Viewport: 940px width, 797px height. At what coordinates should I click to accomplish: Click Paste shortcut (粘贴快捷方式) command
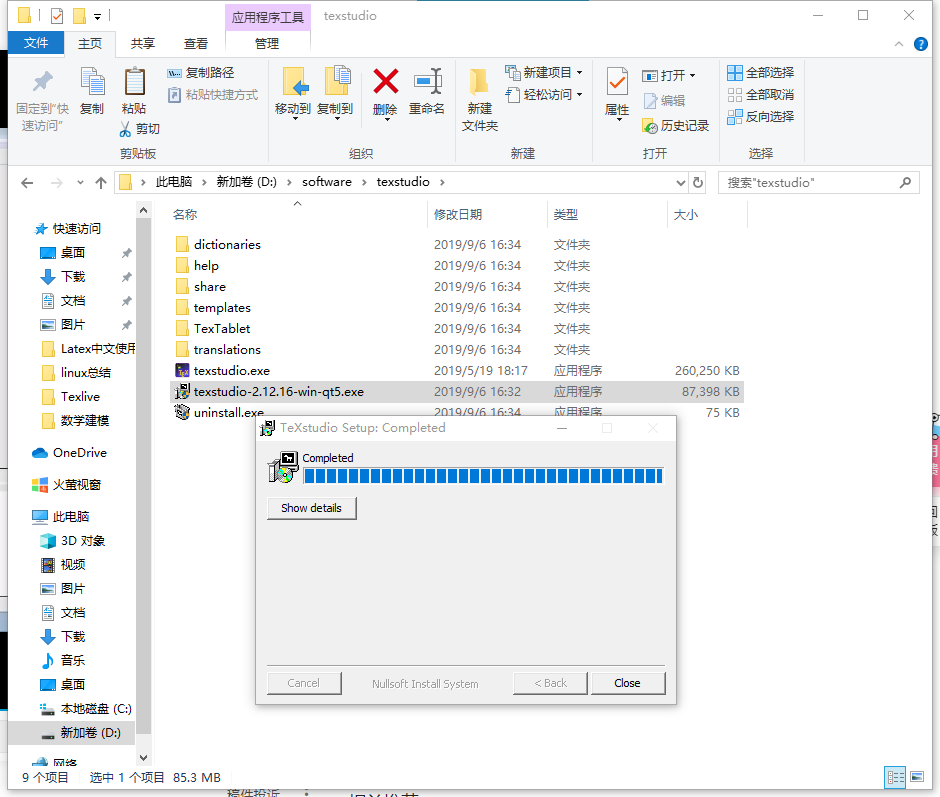tap(213, 95)
